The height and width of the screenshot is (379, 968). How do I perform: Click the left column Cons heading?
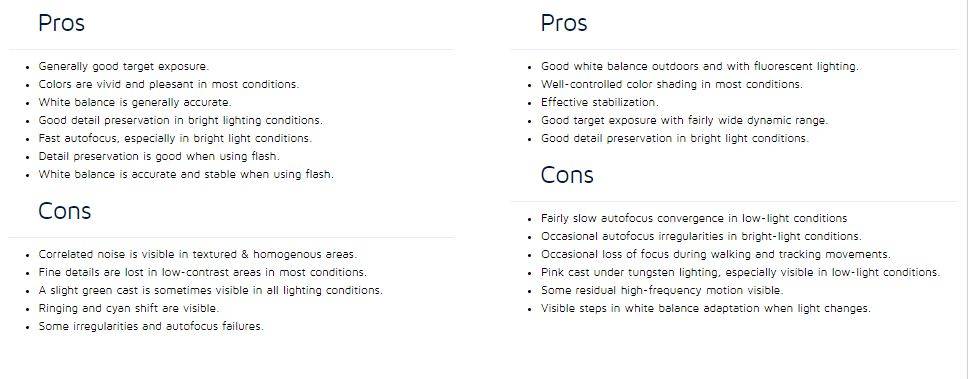pyautogui.click(x=64, y=211)
